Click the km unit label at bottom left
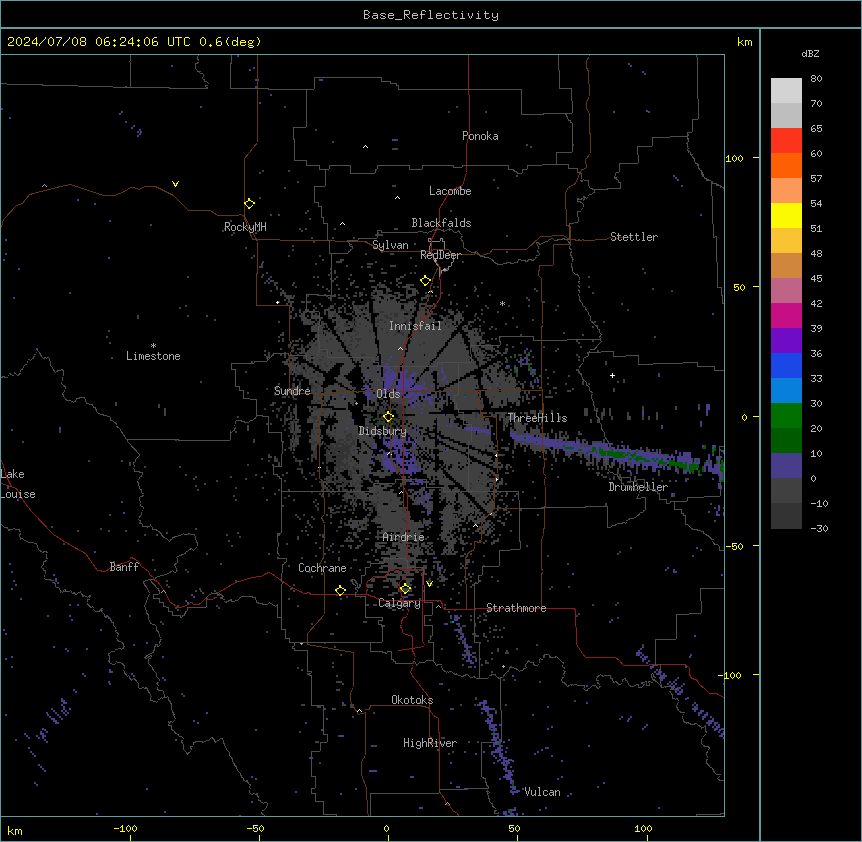Screen dimensions: 862x842 coord(15,830)
